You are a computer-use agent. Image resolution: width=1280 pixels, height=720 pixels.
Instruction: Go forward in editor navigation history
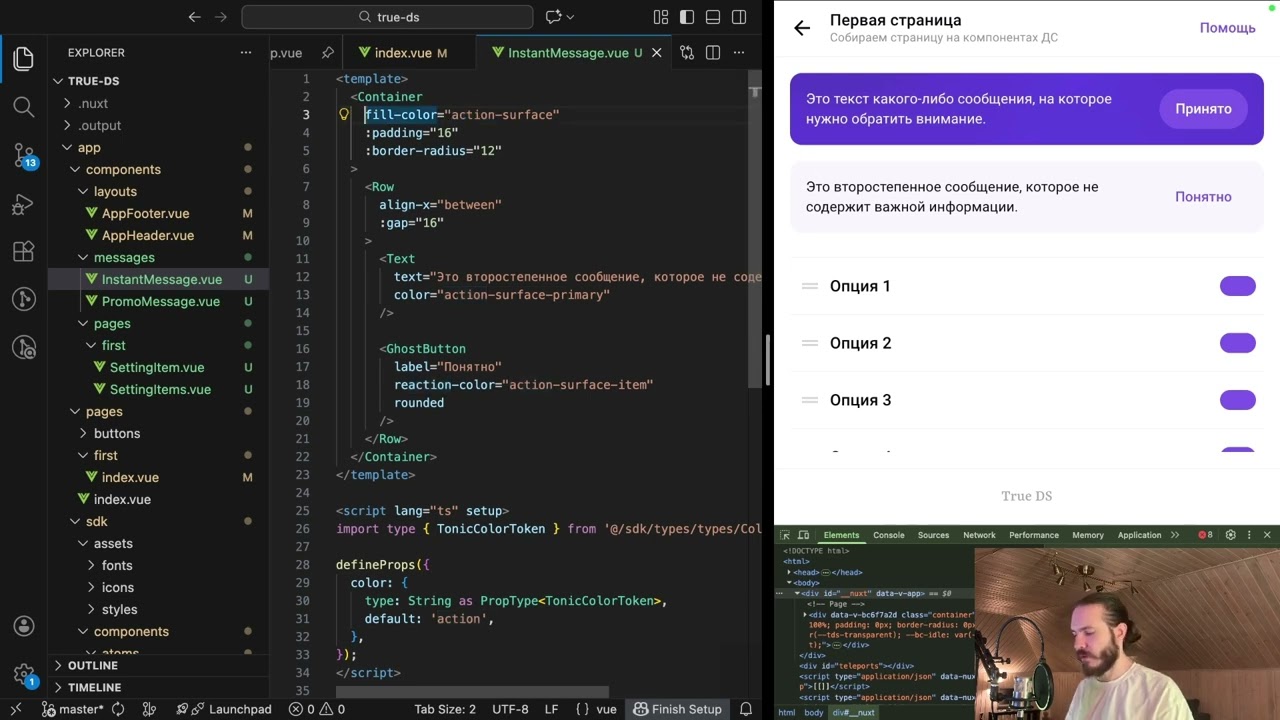222,17
